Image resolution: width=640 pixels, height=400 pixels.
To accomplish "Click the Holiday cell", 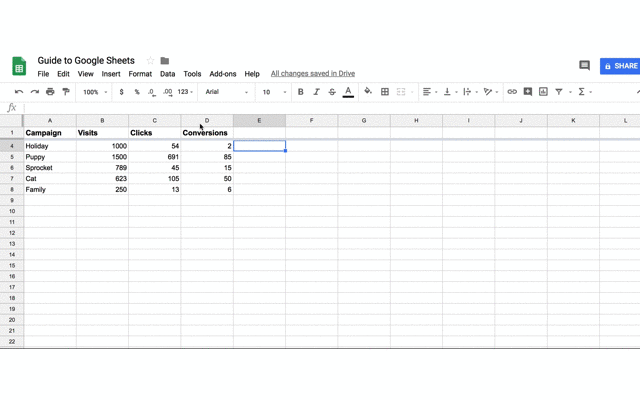I will tap(50, 146).
